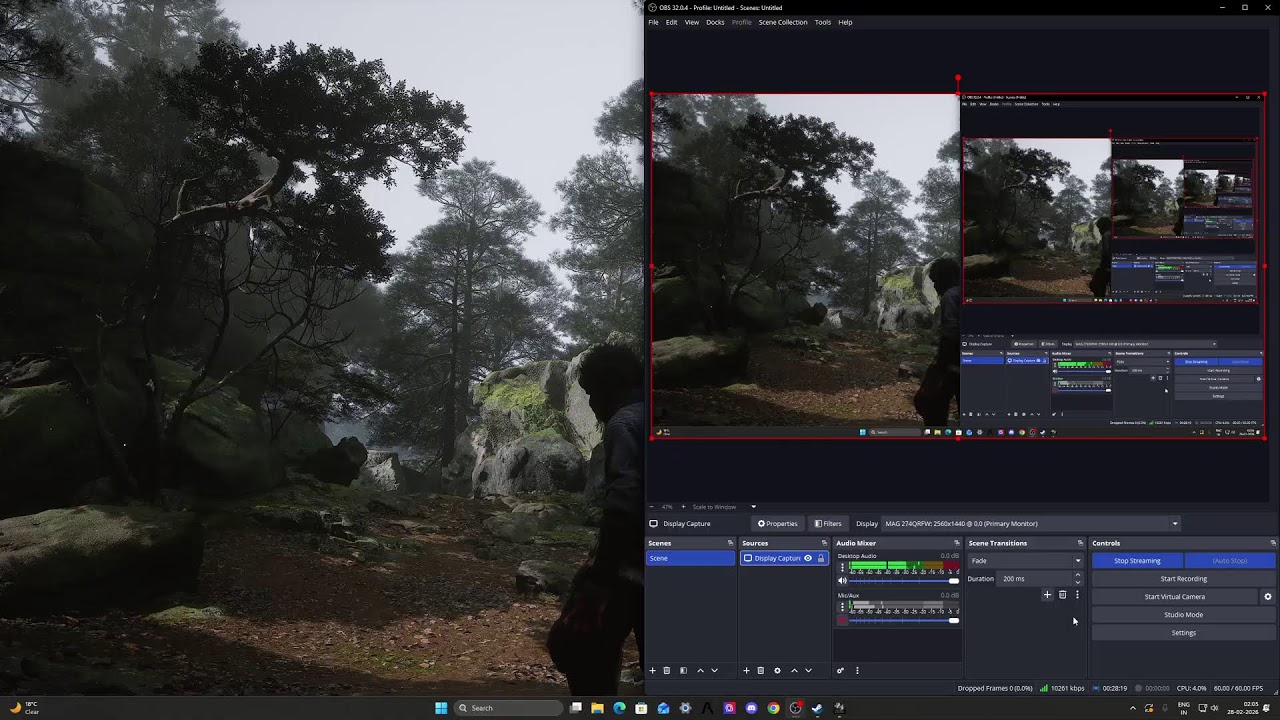Mute Desktop Audio speaker icon

tap(842, 581)
